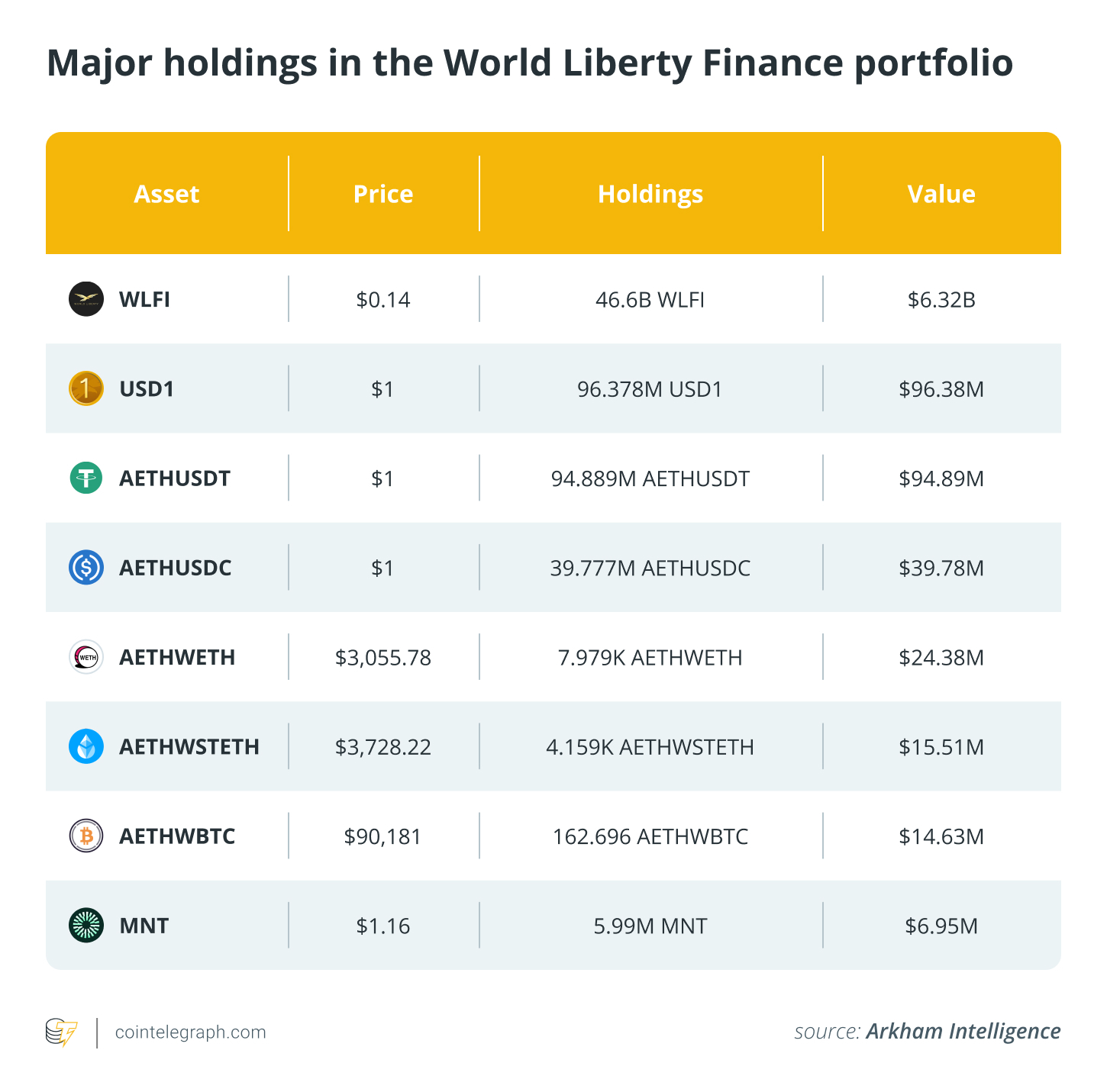Click the AETHWSTETH blue droplet icon
This screenshot has width=1107, height=1092.
click(x=86, y=746)
